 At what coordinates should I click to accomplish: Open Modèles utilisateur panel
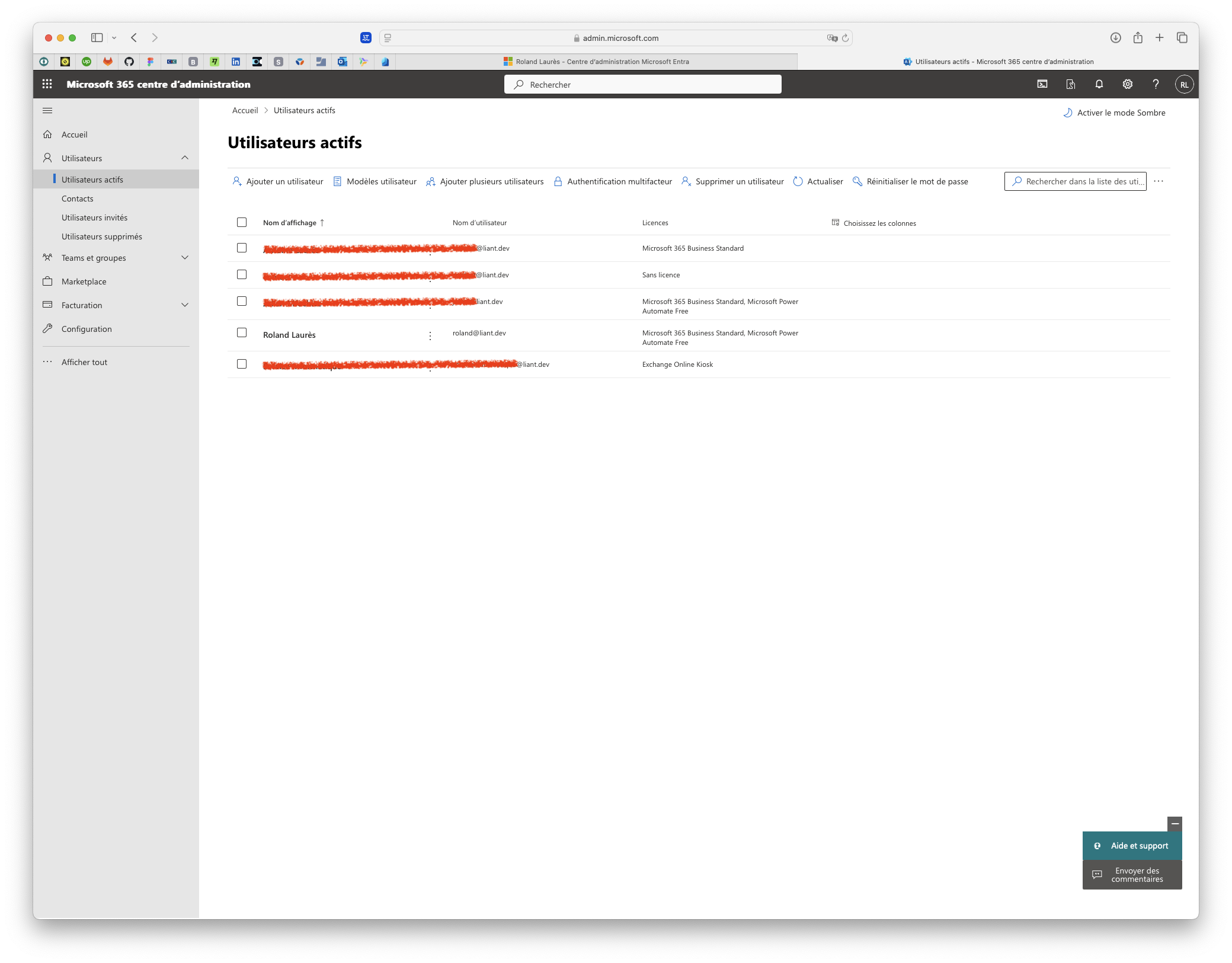point(382,181)
